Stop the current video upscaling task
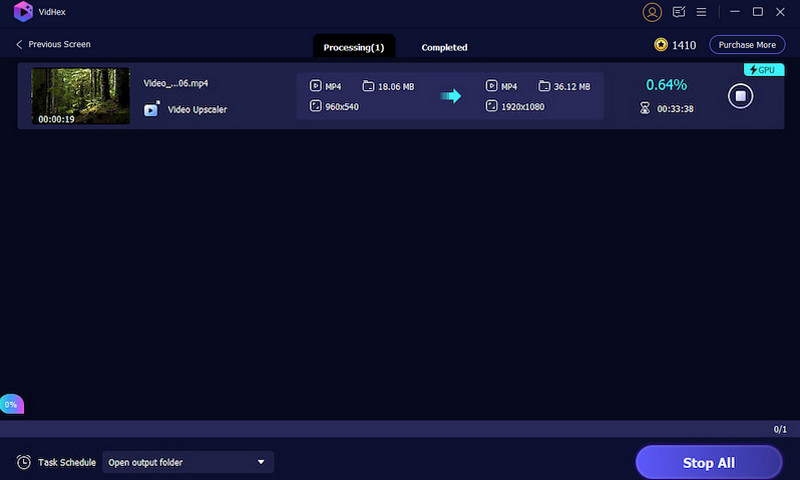Viewport: 800px width, 480px height. click(x=740, y=96)
